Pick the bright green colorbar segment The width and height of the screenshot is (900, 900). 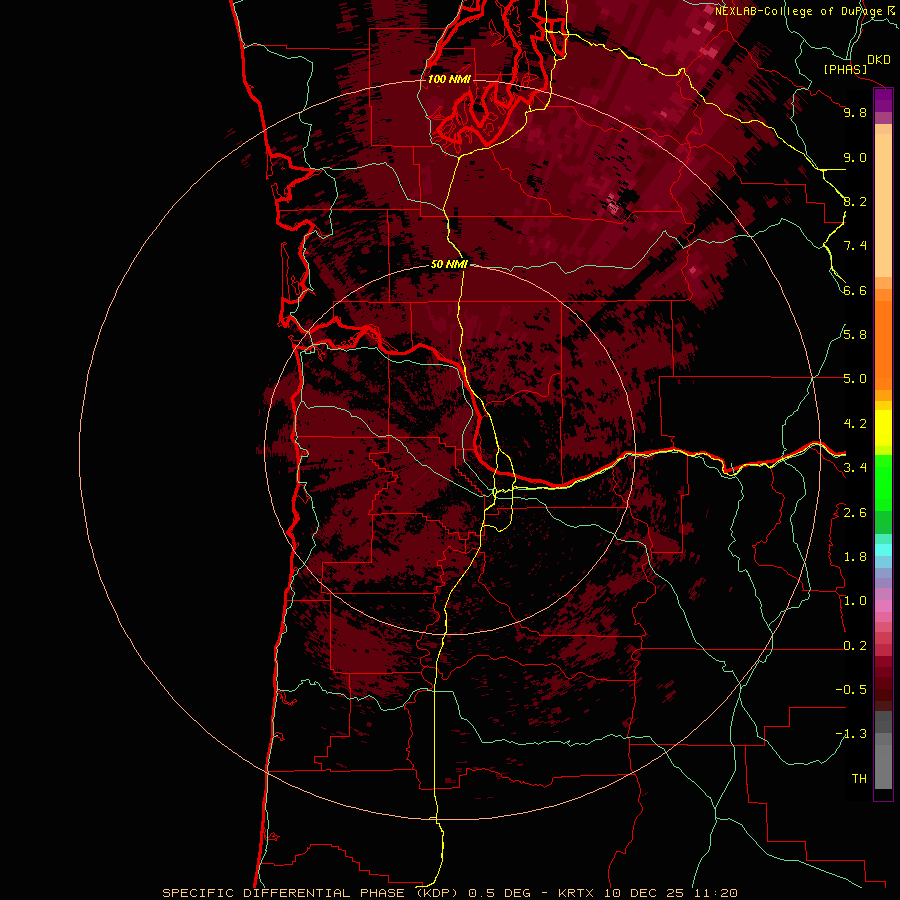(x=883, y=482)
